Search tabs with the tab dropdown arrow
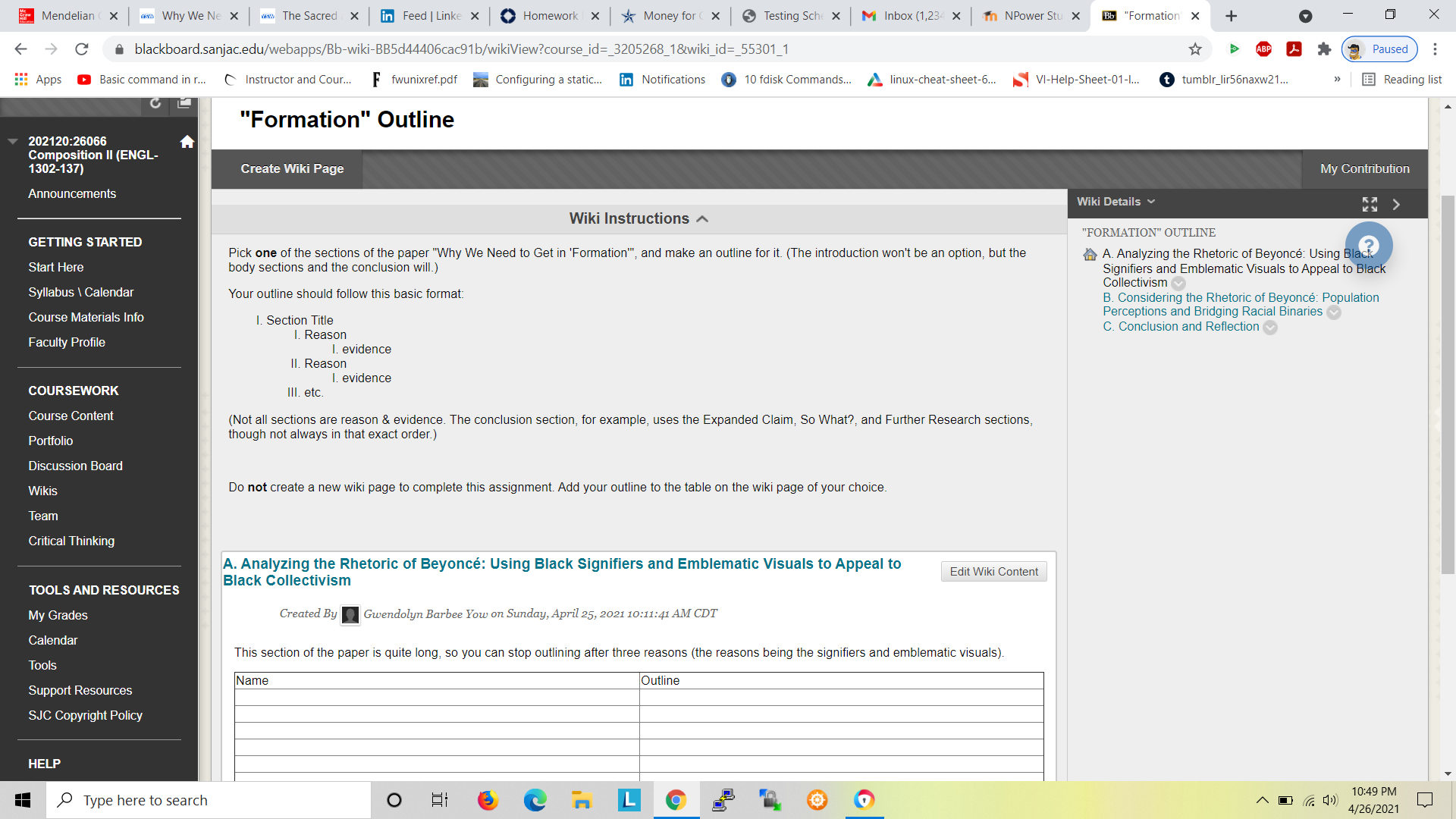 coord(1305,16)
